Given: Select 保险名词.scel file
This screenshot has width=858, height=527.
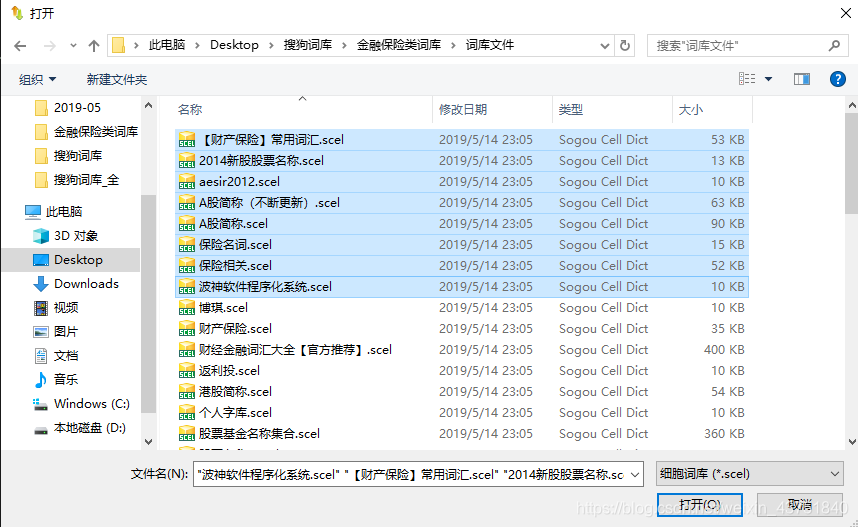Looking at the screenshot, I should coord(462,245).
